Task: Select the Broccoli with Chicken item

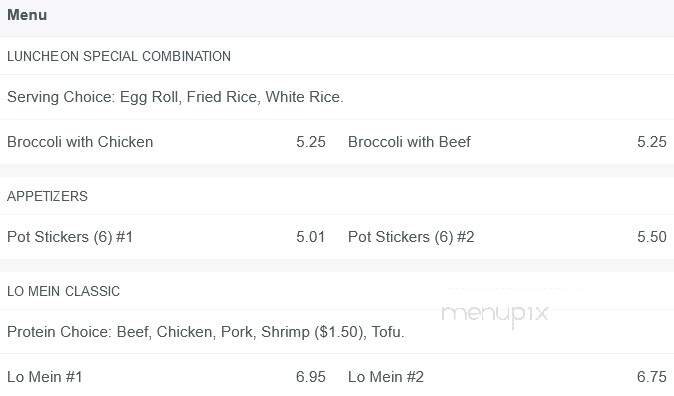Action: (x=80, y=142)
